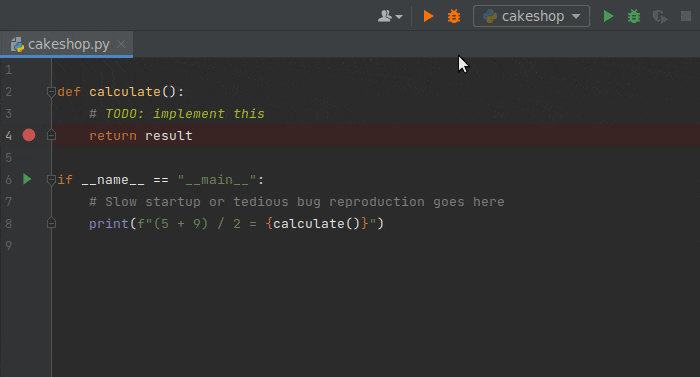Image resolution: width=700 pixels, height=377 pixels.
Task: Run cakeshop with the green play button
Action: [608, 17]
